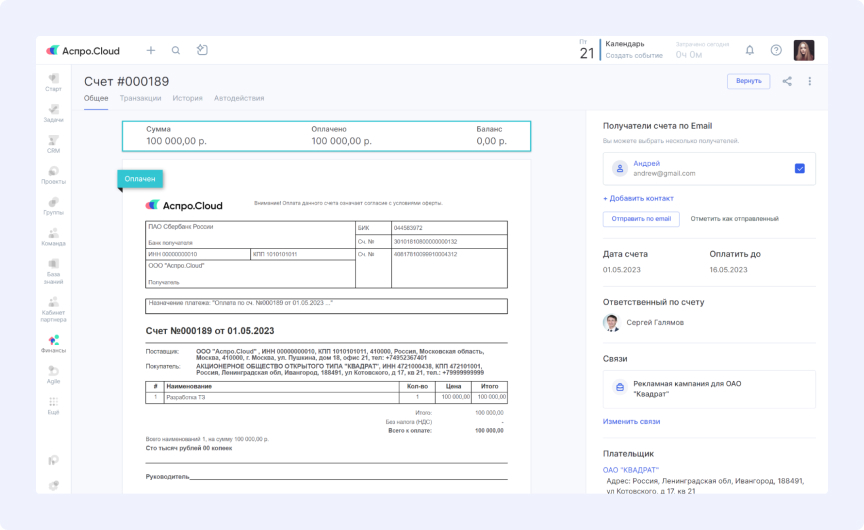Open the three-dot more options menu

click(x=810, y=81)
